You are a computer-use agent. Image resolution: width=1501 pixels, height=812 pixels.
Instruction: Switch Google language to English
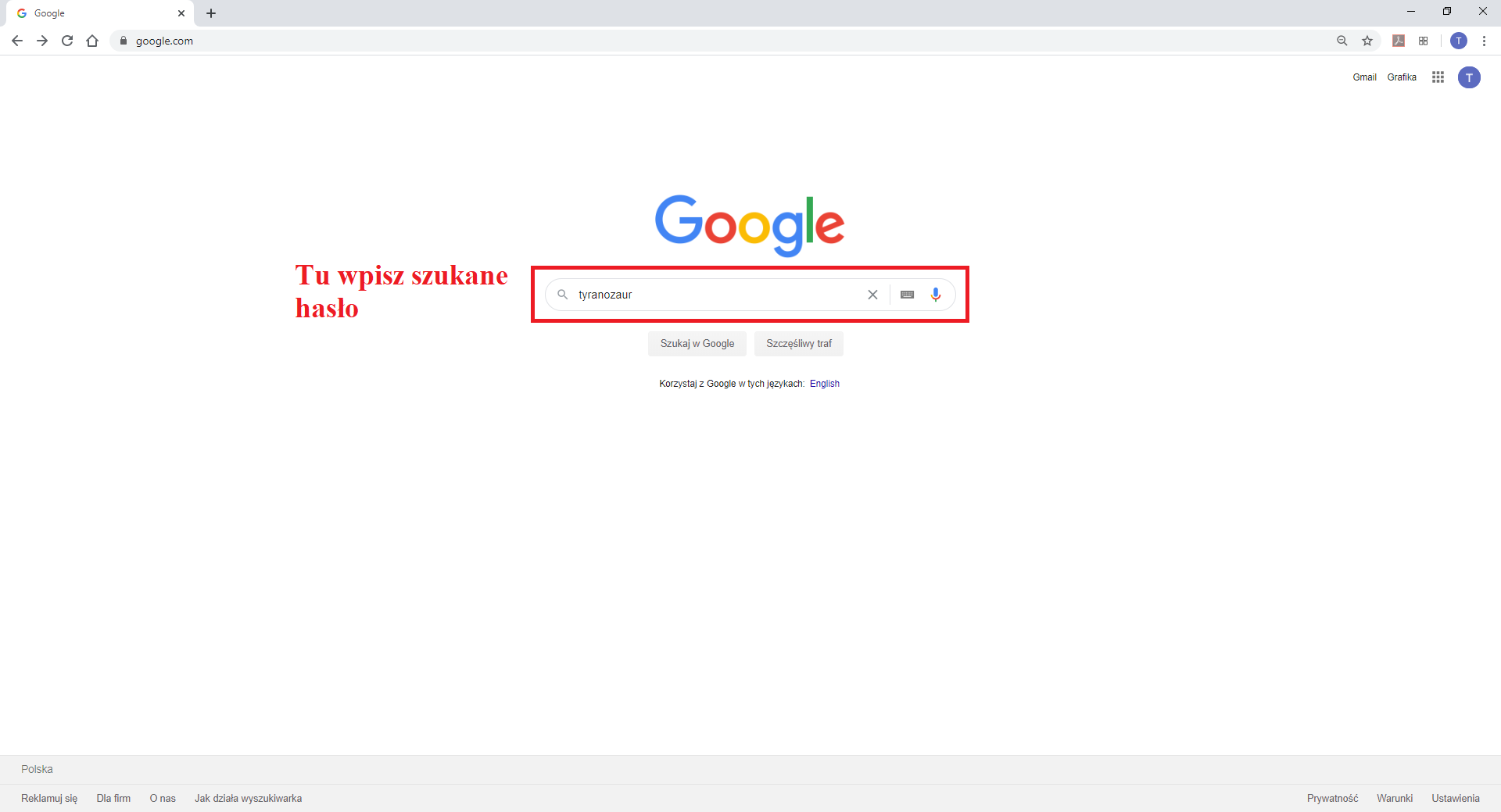[825, 384]
